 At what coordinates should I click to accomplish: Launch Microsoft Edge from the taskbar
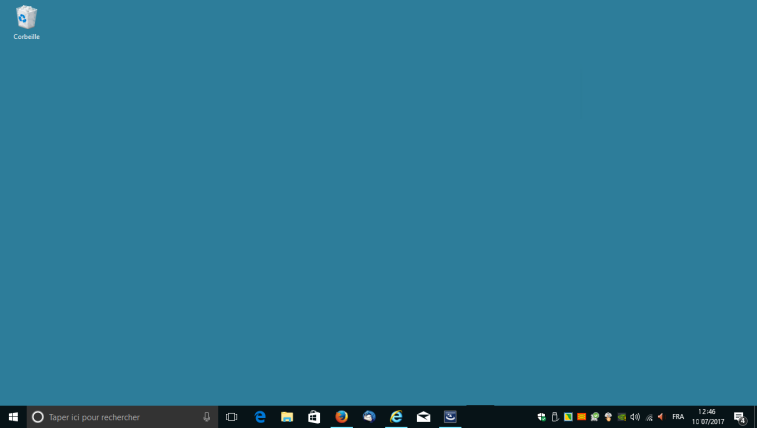(260, 417)
